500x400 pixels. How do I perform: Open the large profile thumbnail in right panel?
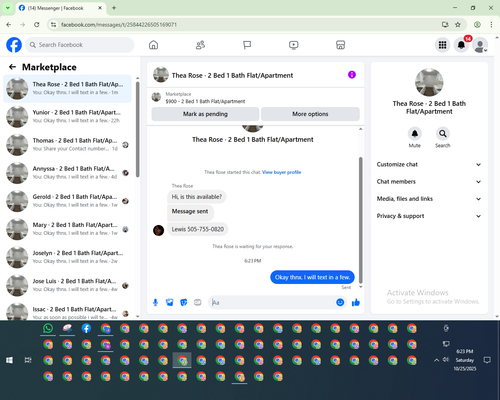pyautogui.click(x=429, y=83)
